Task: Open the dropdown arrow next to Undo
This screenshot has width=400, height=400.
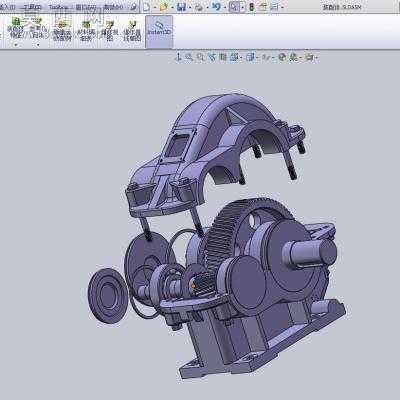Action: pos(225,7)
